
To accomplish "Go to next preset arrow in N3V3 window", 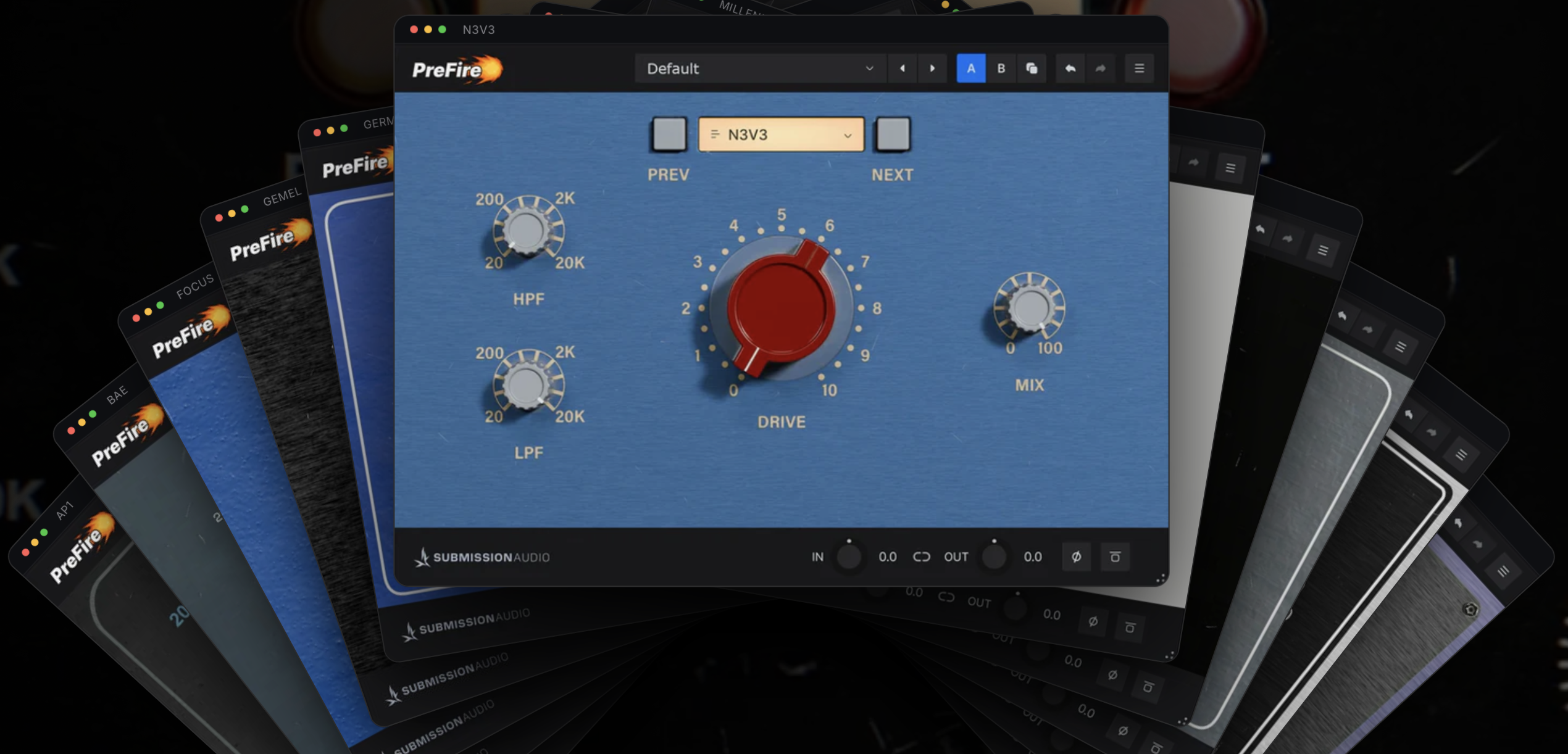I will 932,68.
